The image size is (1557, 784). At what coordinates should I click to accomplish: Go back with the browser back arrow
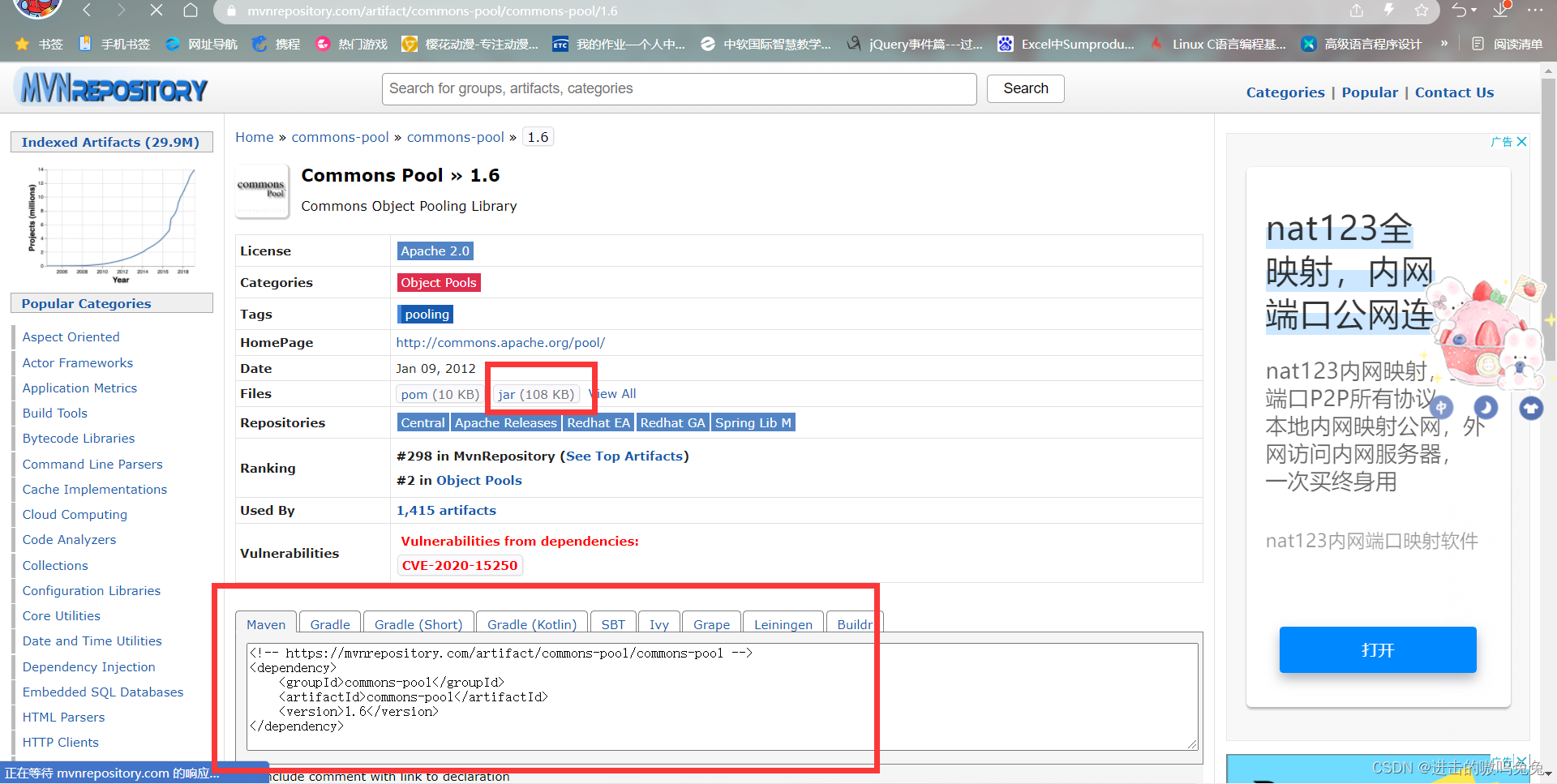[87, 11]
